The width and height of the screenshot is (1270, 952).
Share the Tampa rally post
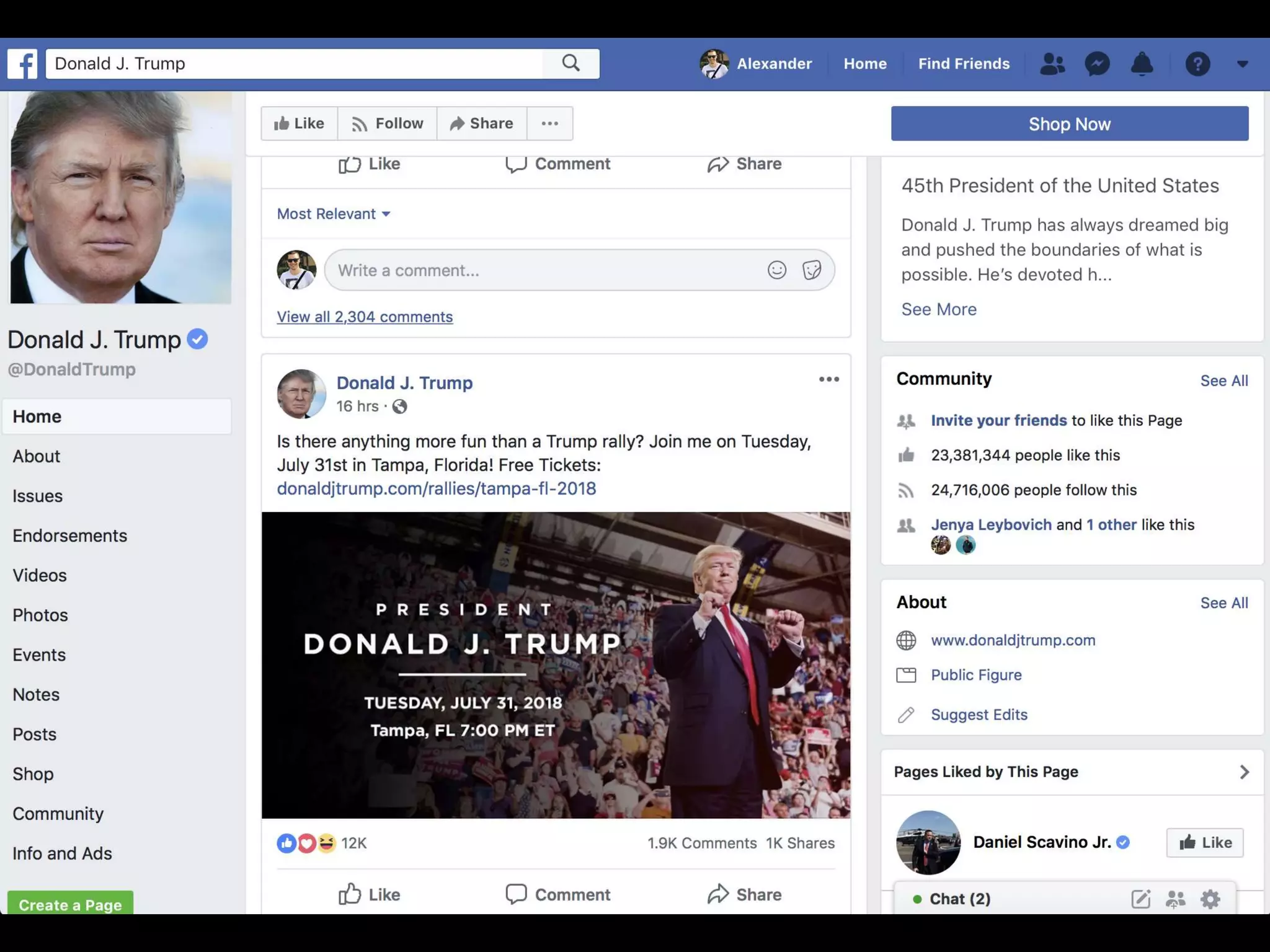click(x=744, y=894)
